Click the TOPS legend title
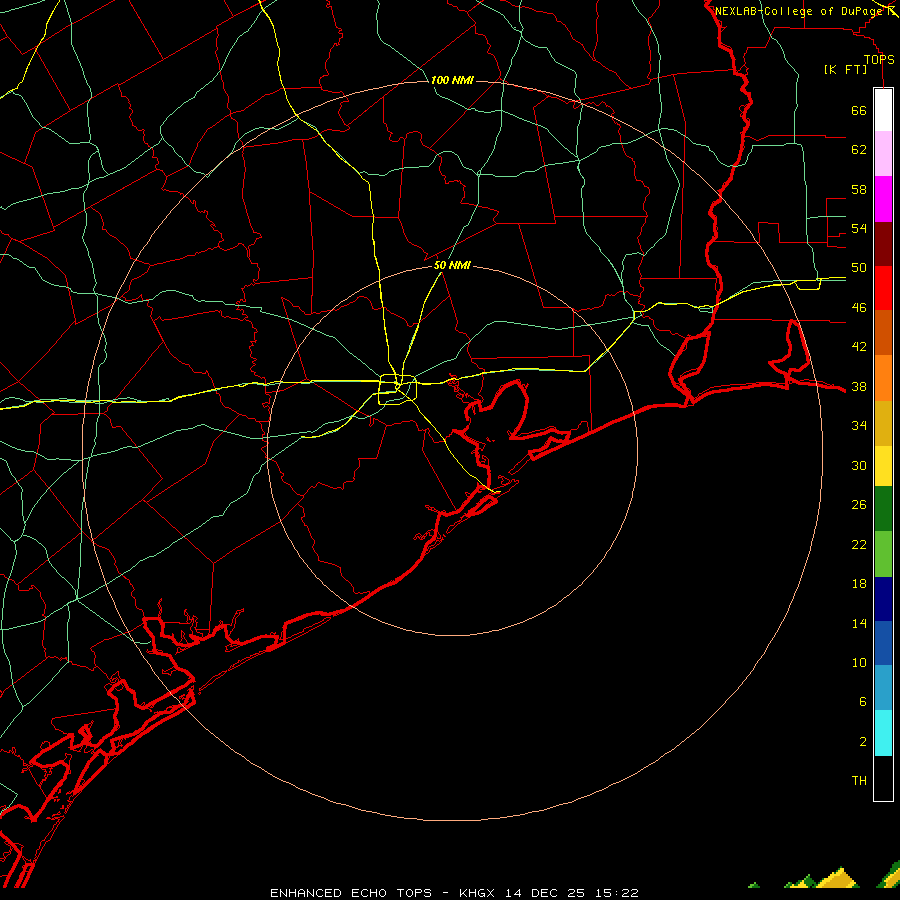 coord(879,60)
